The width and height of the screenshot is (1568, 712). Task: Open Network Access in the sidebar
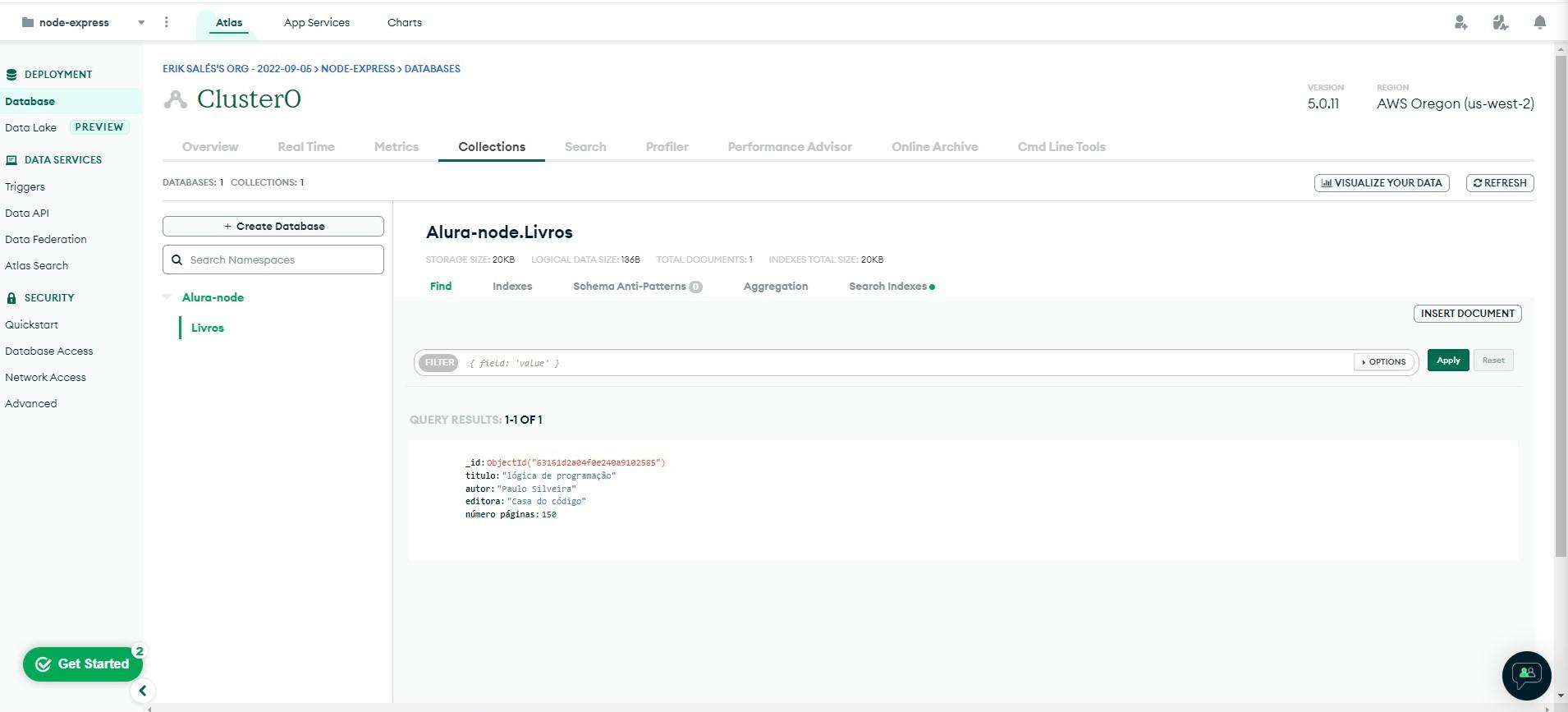[x=45, y=377]
